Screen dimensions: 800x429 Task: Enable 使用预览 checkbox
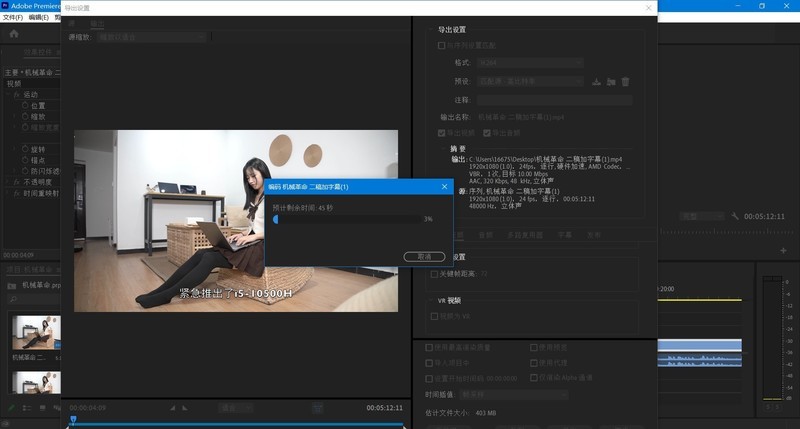click(x=534, y=347)
